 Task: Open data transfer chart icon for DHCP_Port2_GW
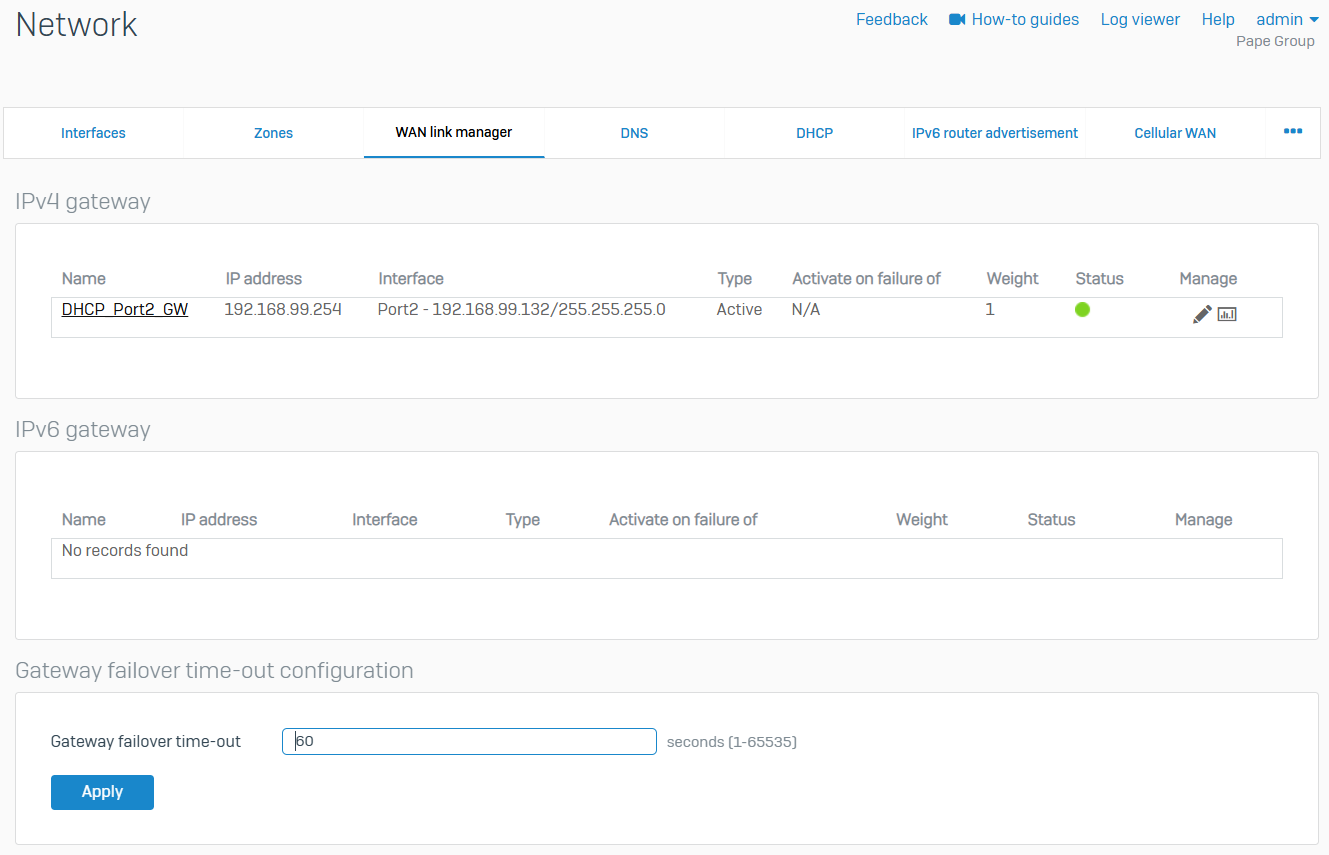click(x=1227, y=314)
